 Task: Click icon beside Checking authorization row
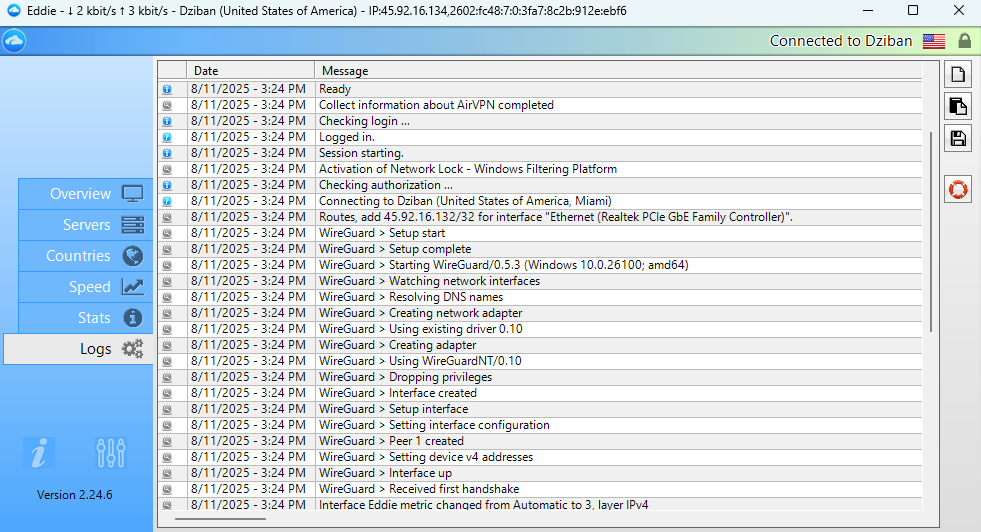coord(167,185)
